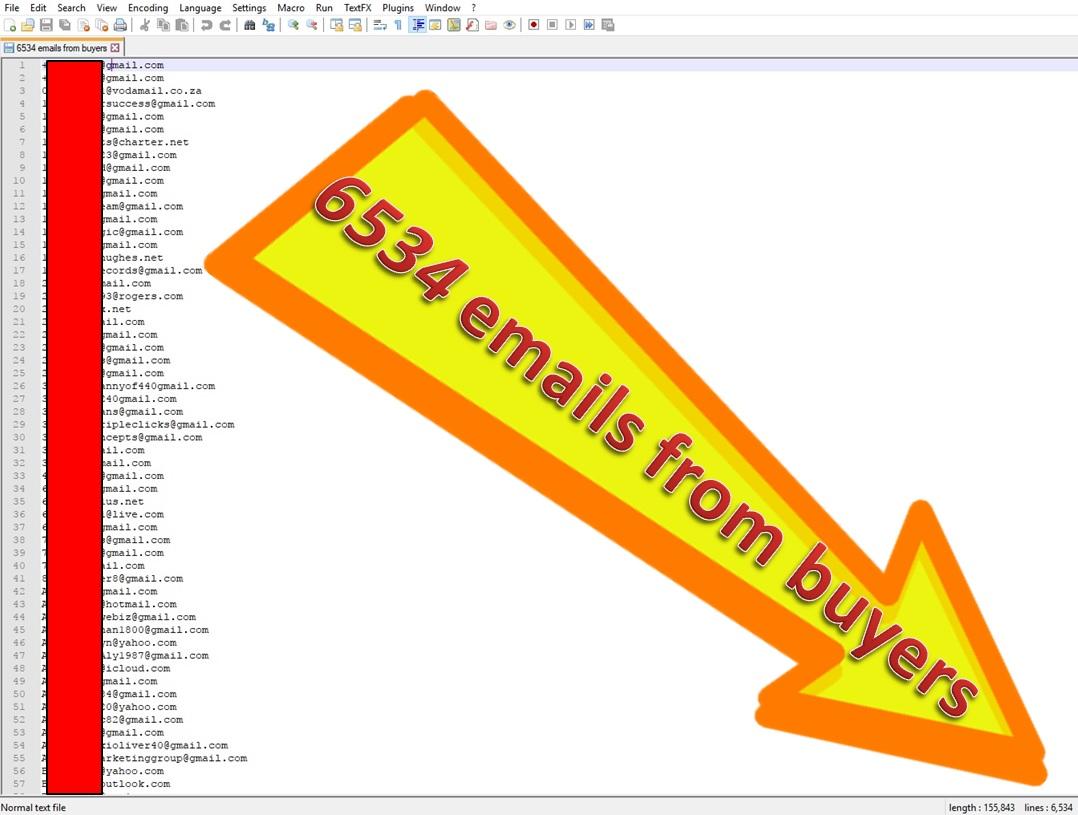Open the Language menu
The height and width of the screenshot is (815, 1078).
pos(200,7)
